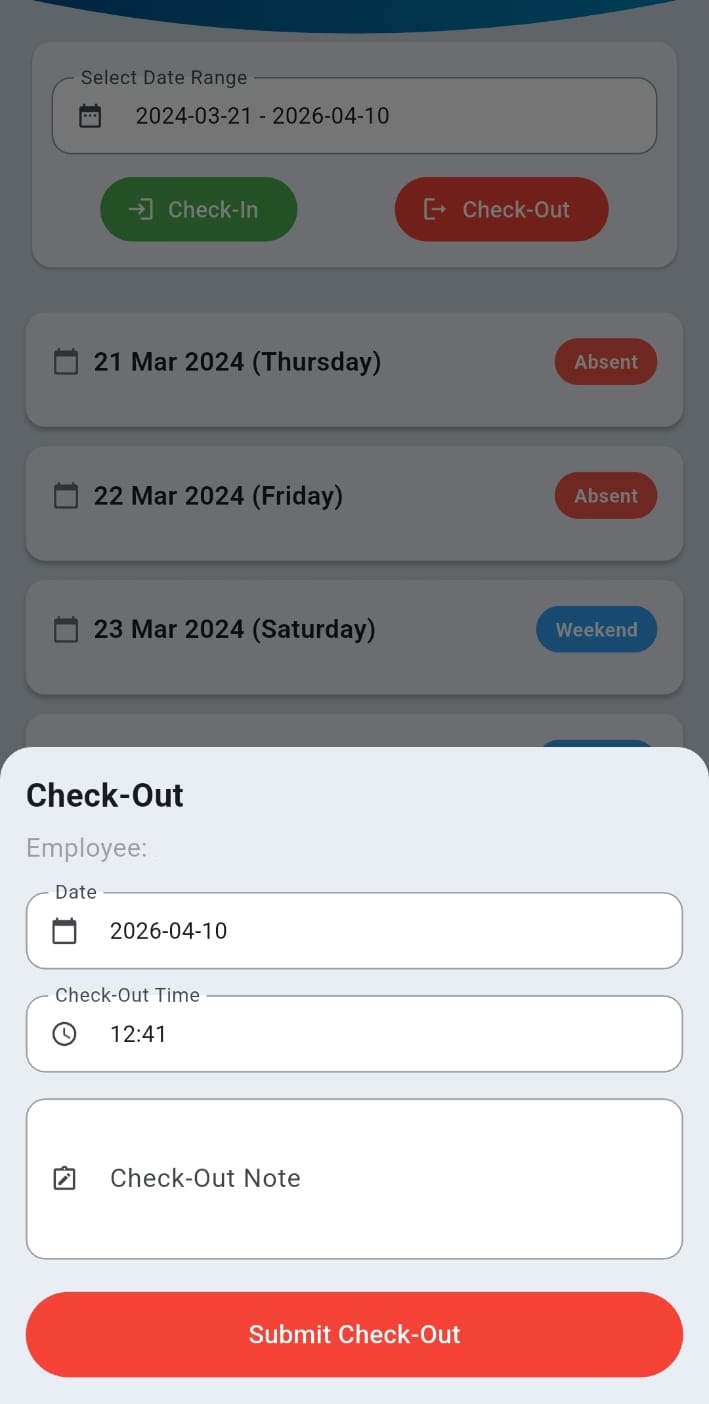Click calendar icon beside 22 Mar 2024
The image size is (709, 1404).
[x=66, y=496]
